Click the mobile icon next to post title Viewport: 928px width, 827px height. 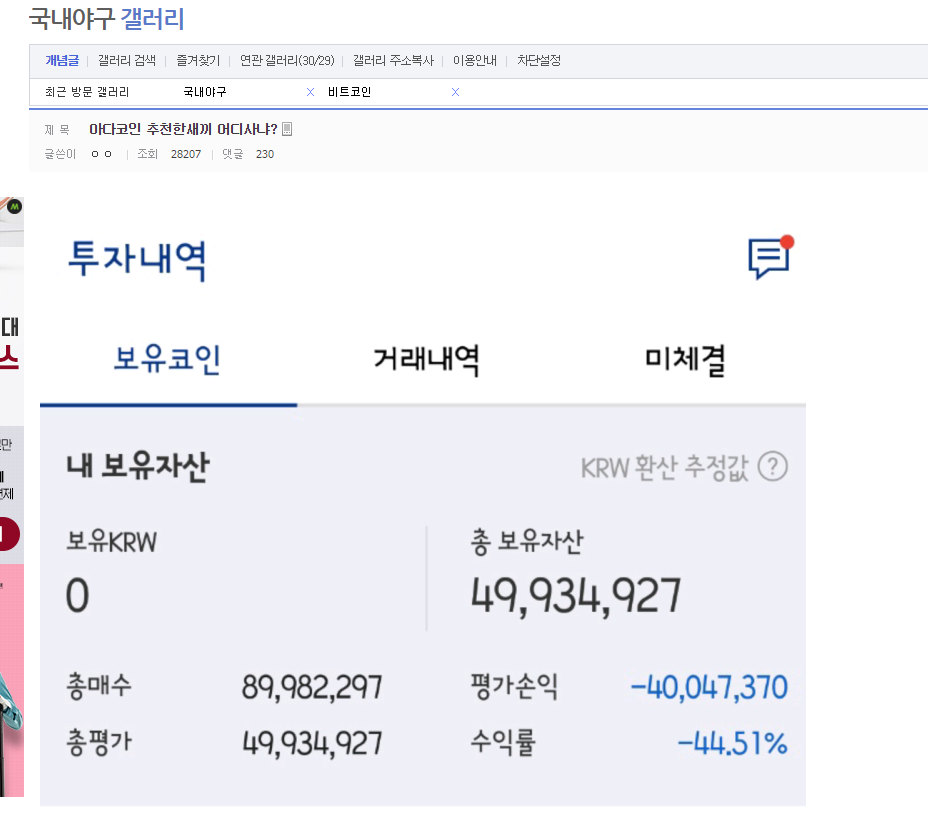pos(287,129)
